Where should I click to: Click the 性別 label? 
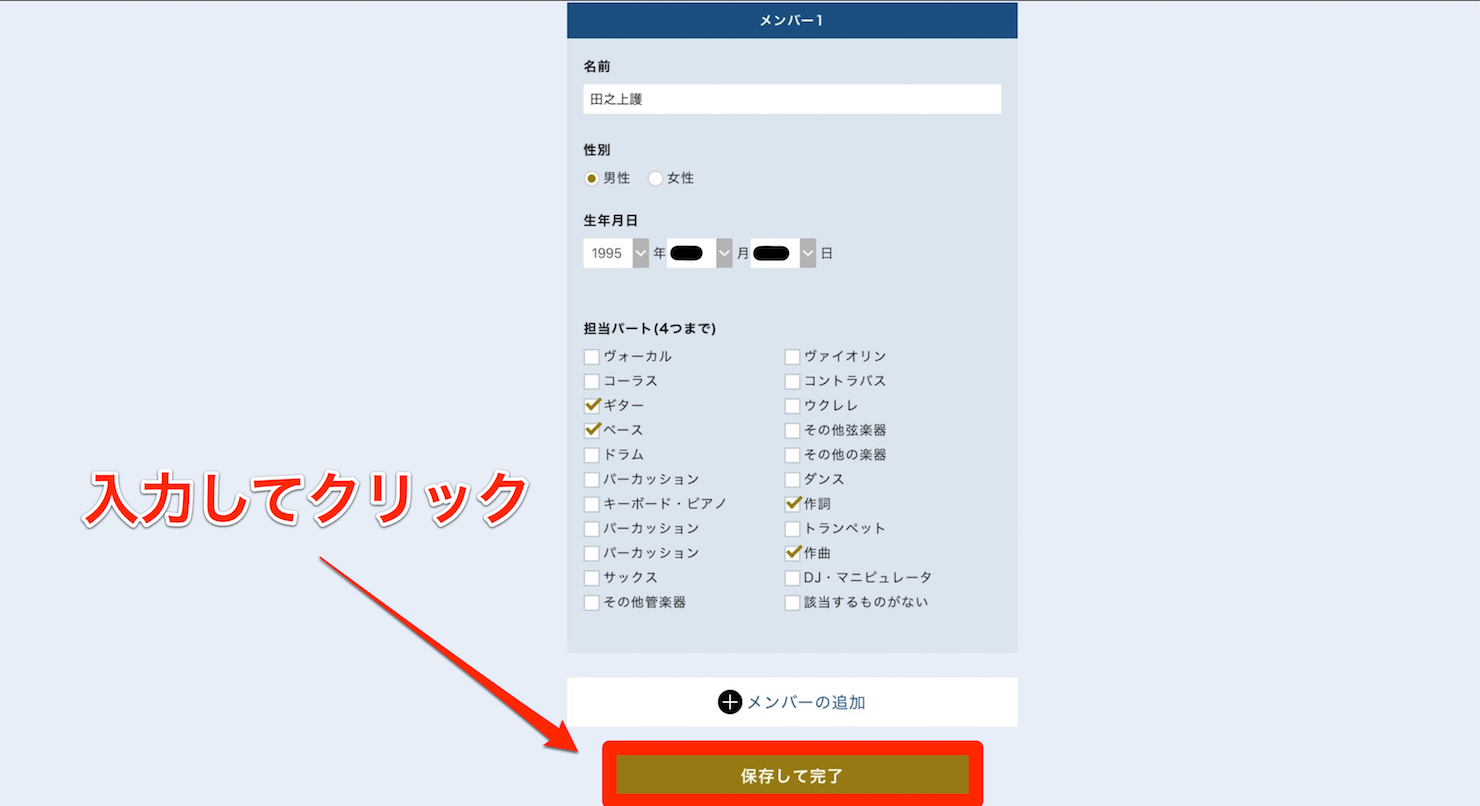coord(597,149)
